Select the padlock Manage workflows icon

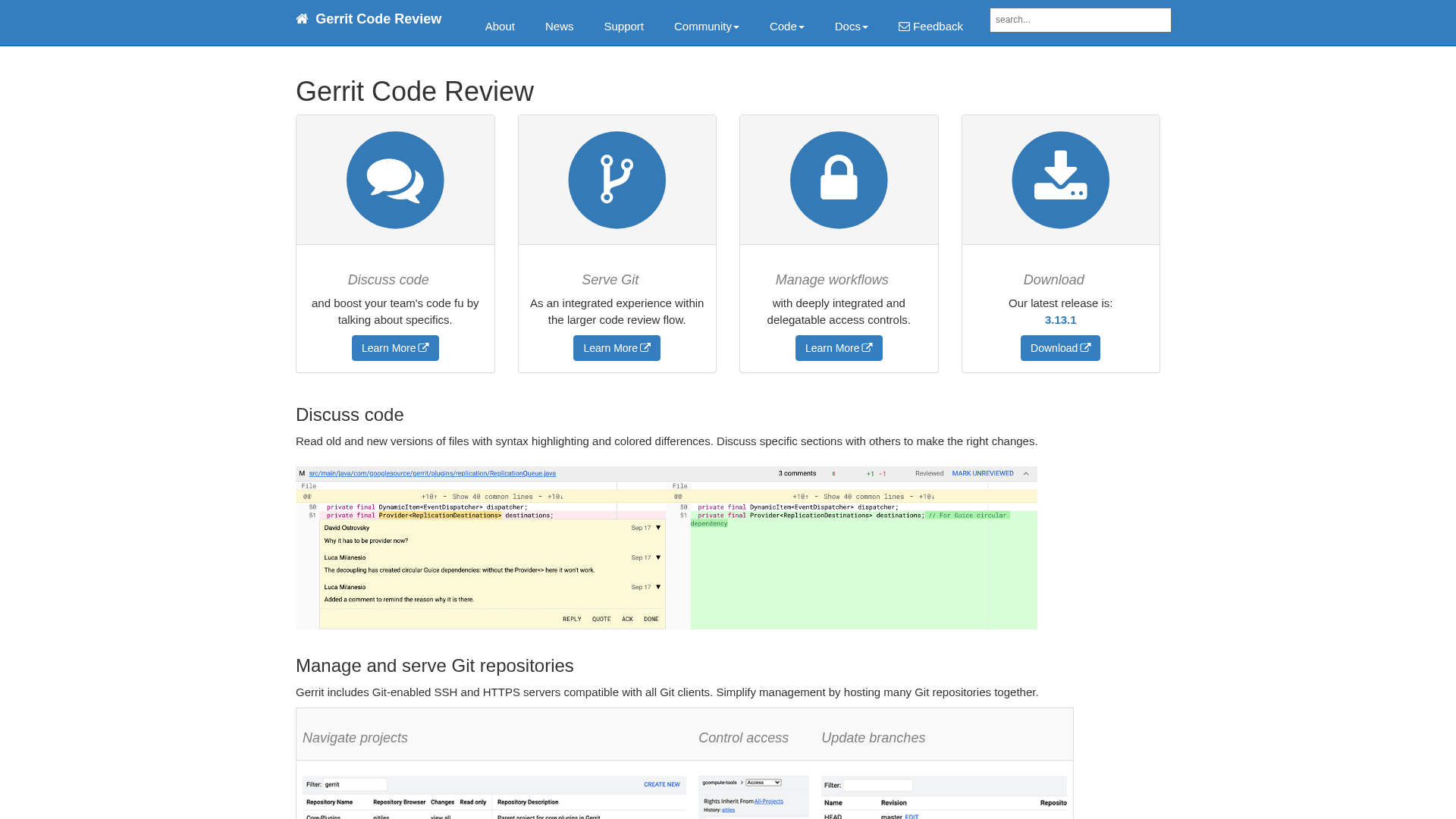839,180
